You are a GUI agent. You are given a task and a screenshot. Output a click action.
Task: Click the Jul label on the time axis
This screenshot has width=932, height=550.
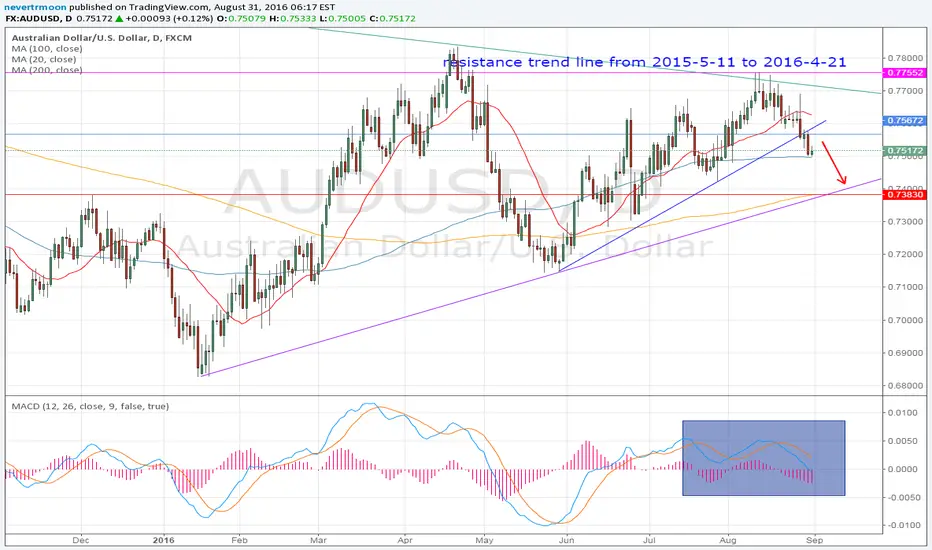point(649,540)
